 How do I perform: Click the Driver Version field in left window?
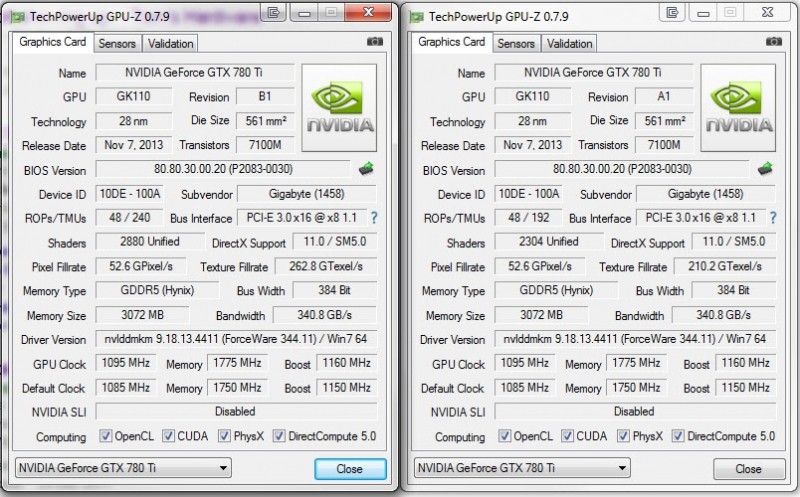pyautogui.click(x=236, y=339)
